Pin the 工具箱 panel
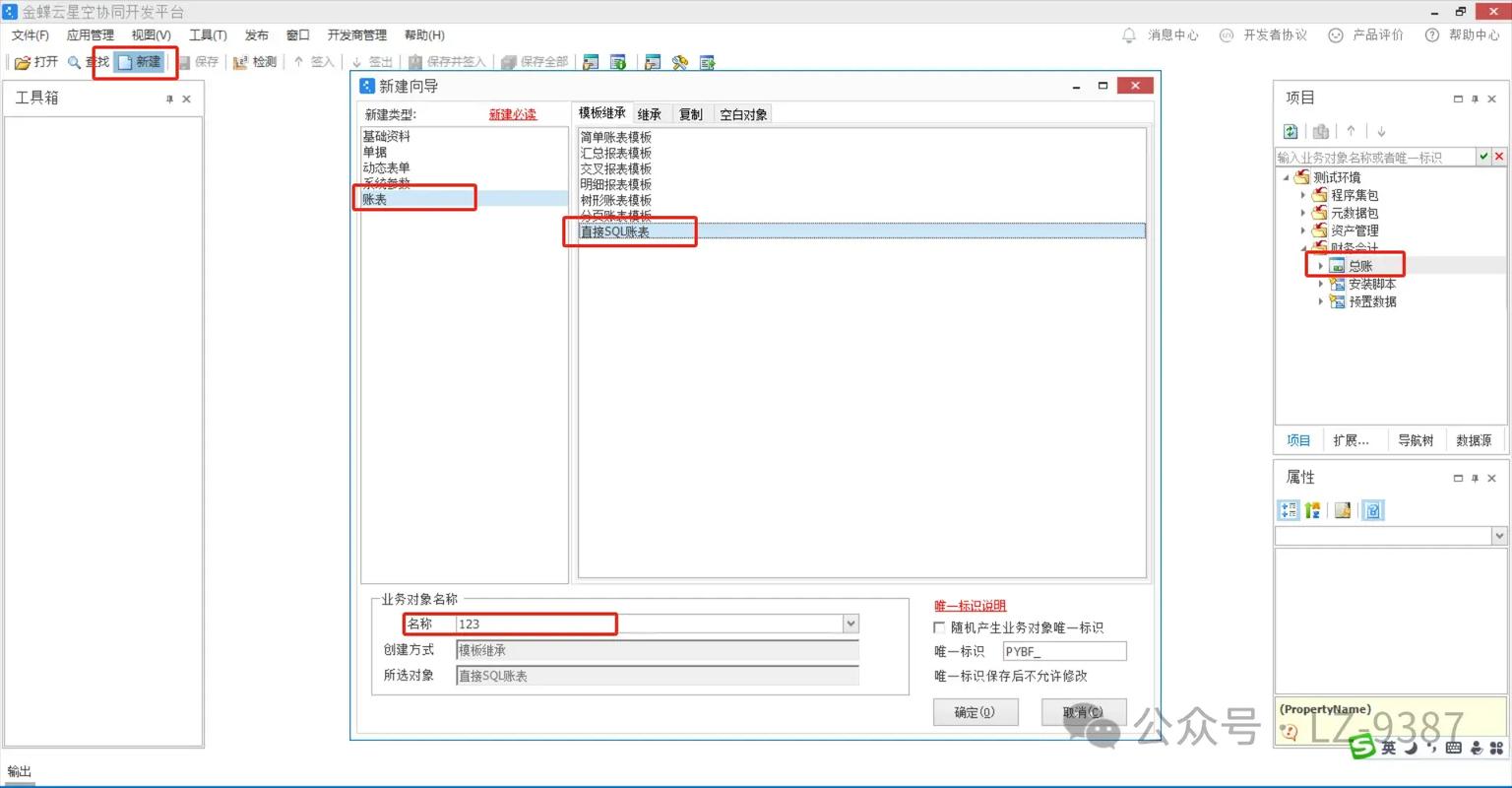Image resolution: width=1512 pixels, height=788 pixels. (x=169, y=99)
